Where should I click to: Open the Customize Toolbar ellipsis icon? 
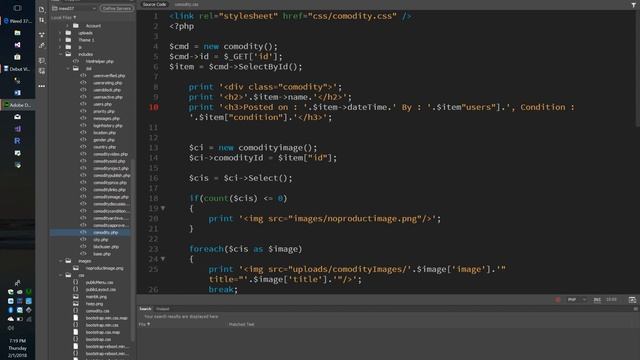click(x=42, y=86)
